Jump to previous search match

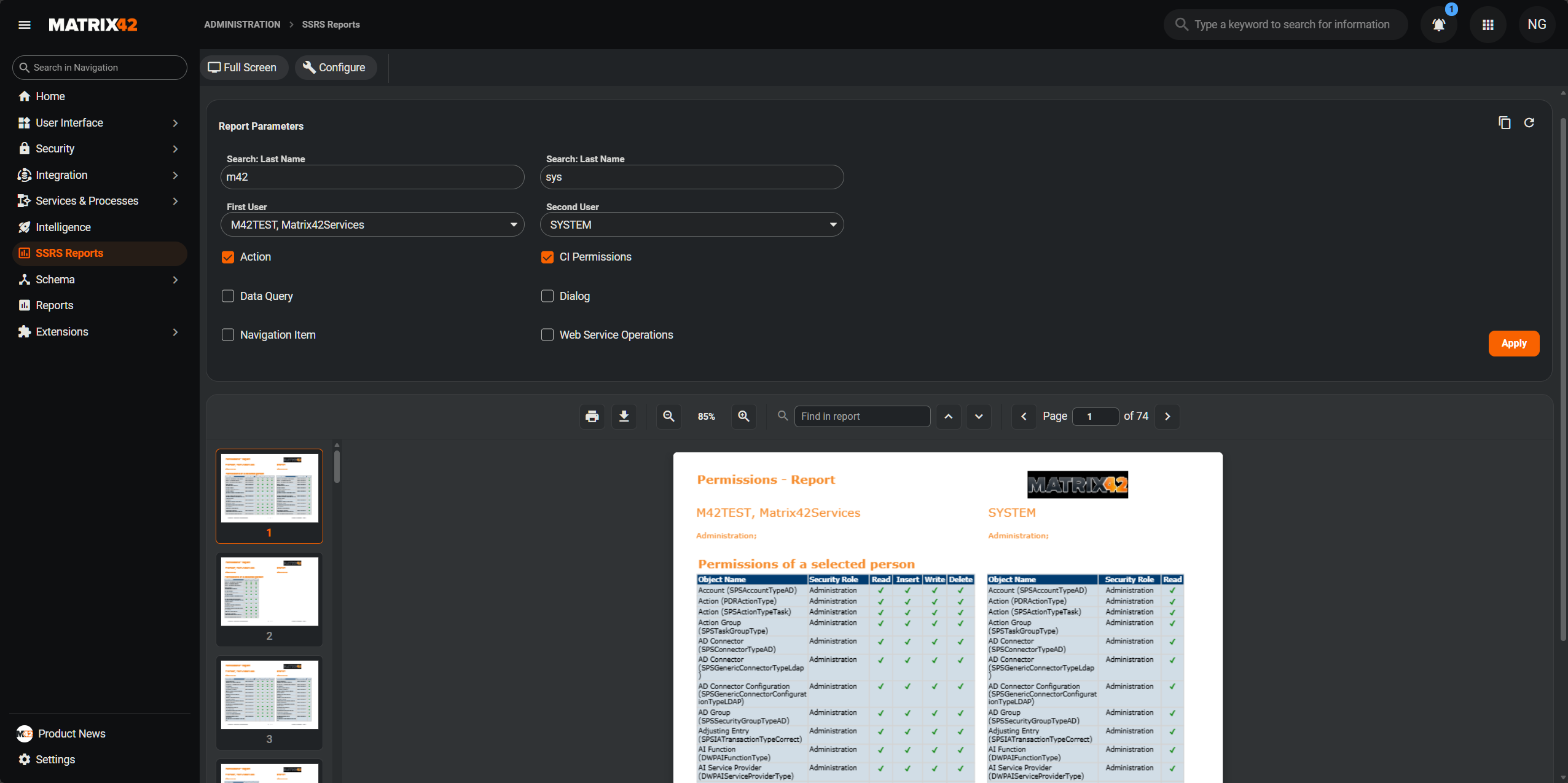coord(948,417)
